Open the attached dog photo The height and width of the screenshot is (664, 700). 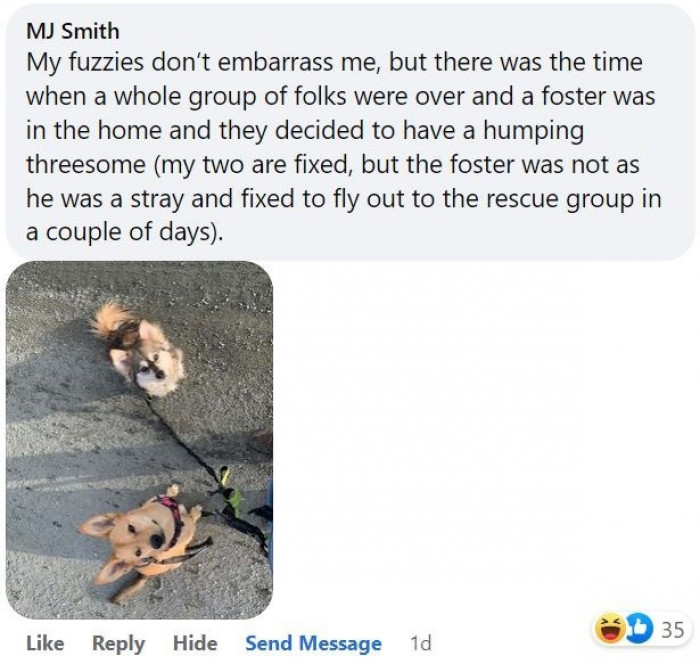coord(139,440)
